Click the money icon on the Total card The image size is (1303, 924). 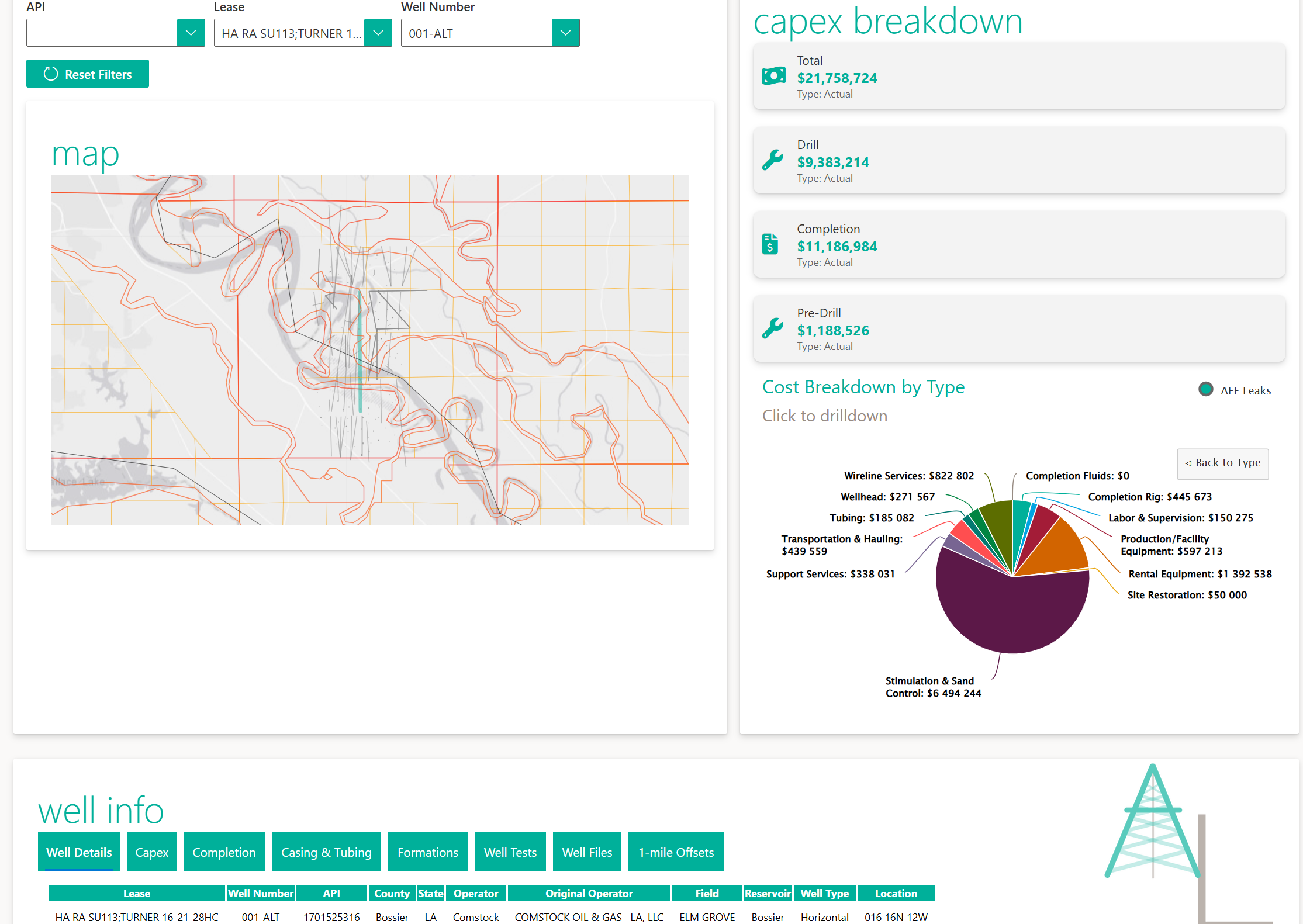pyautogui.click(x=773, y=76)
